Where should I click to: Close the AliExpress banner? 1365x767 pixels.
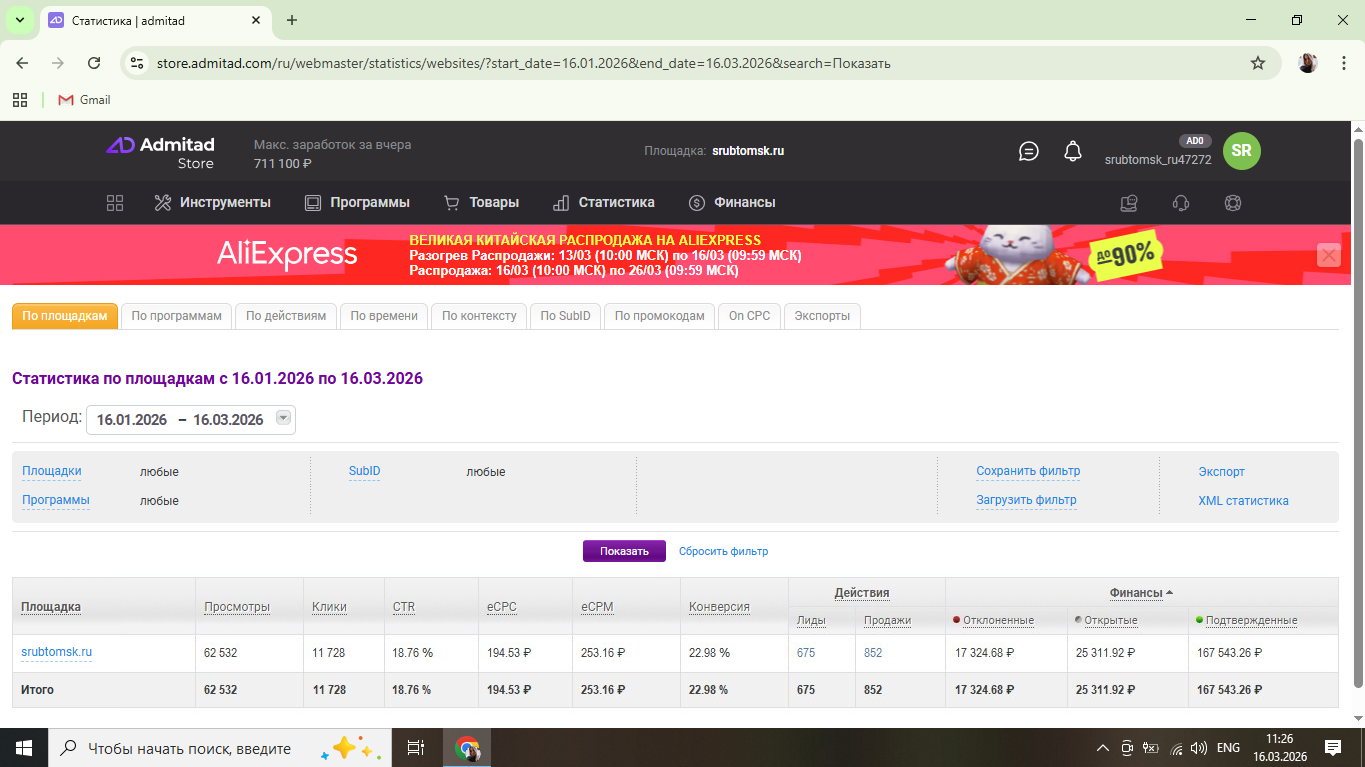point(1329,255)
